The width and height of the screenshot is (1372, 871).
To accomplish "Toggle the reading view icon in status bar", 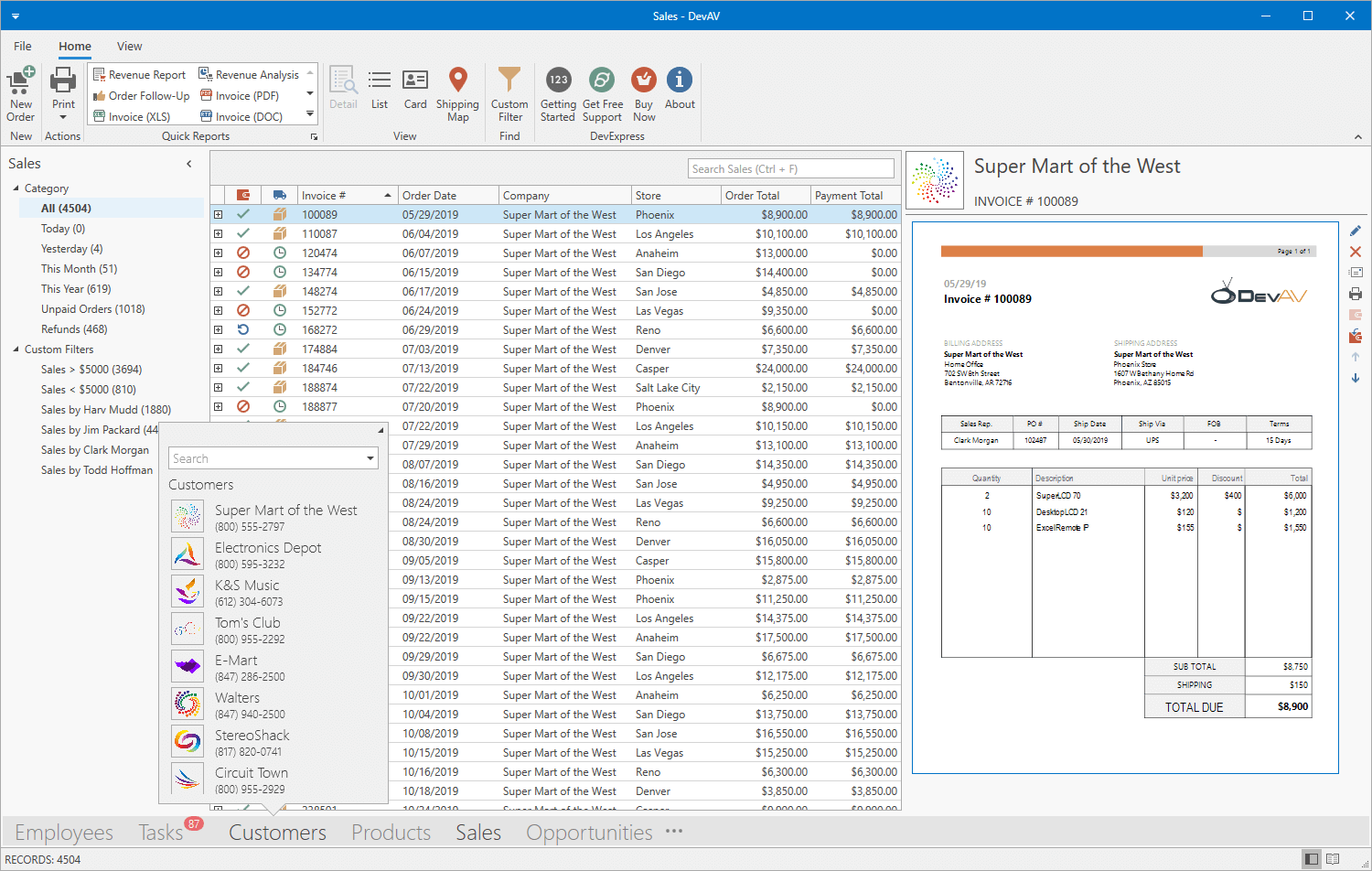I will point(1333,859).
